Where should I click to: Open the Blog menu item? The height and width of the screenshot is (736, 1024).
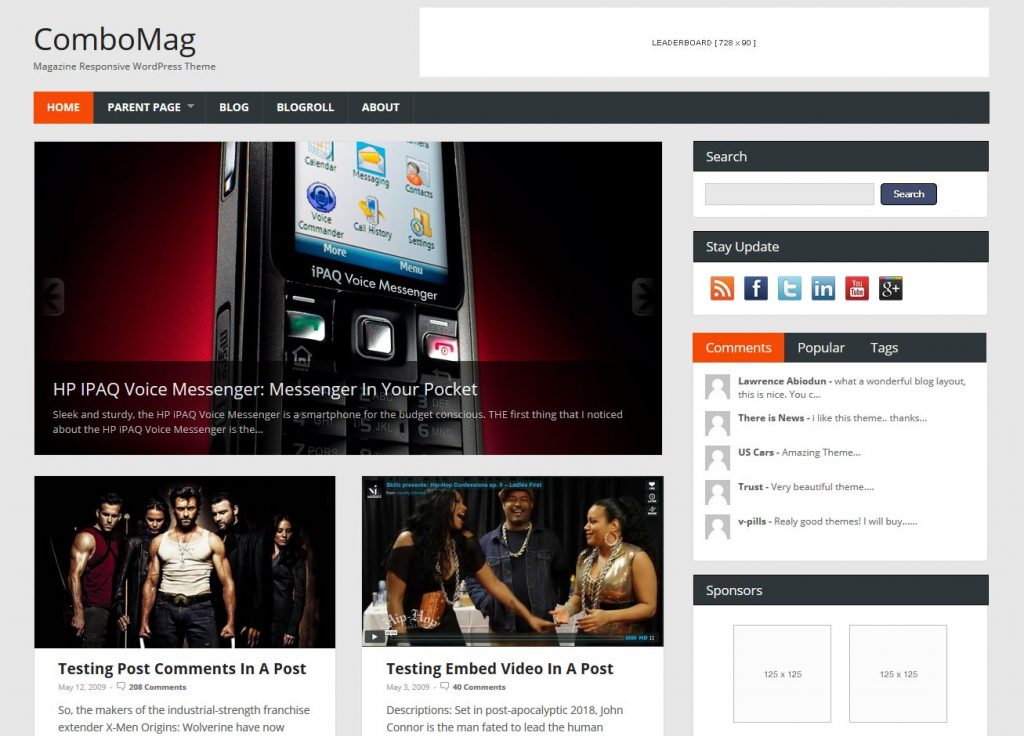point(234,107)
